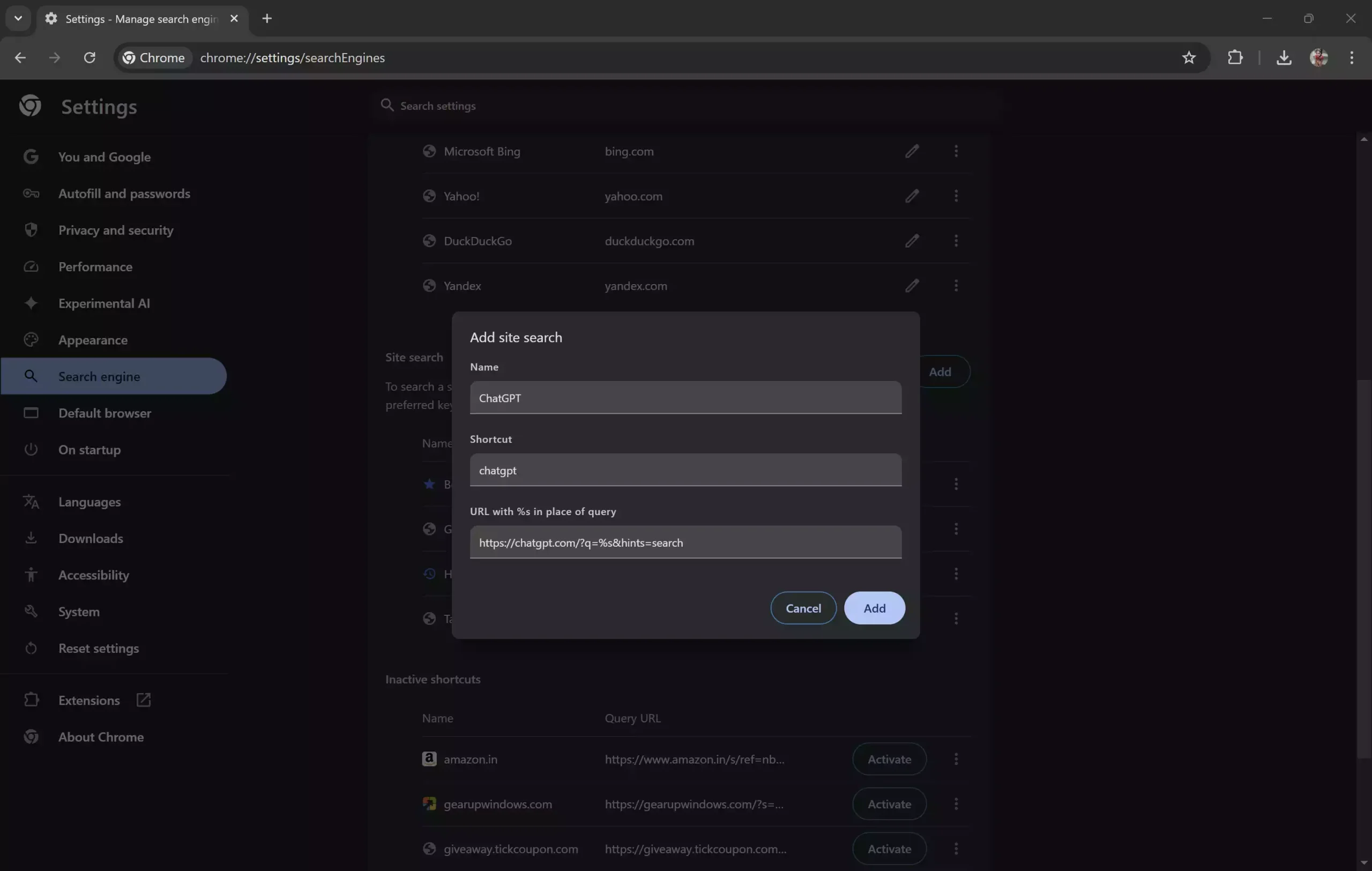The height and width of the screenshot is (871, 1372).
Task: Select the Settings - Manage search engines tab
Action: point(143,19)
